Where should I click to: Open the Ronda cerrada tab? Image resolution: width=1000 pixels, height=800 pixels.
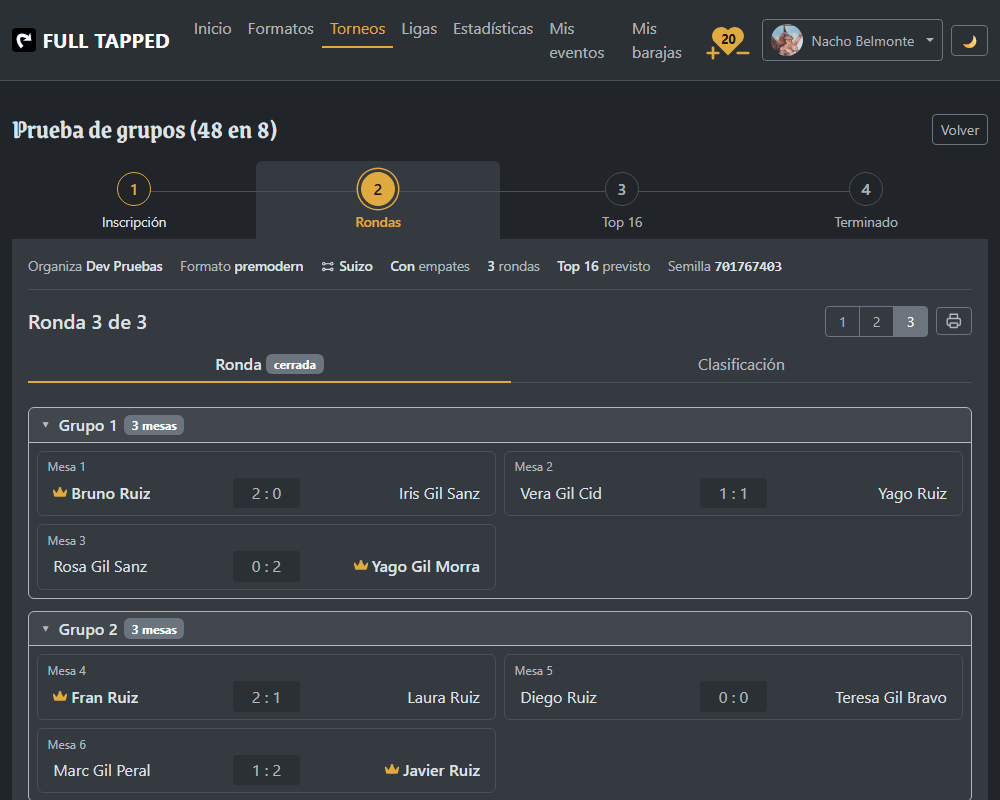tap(269, 364)
